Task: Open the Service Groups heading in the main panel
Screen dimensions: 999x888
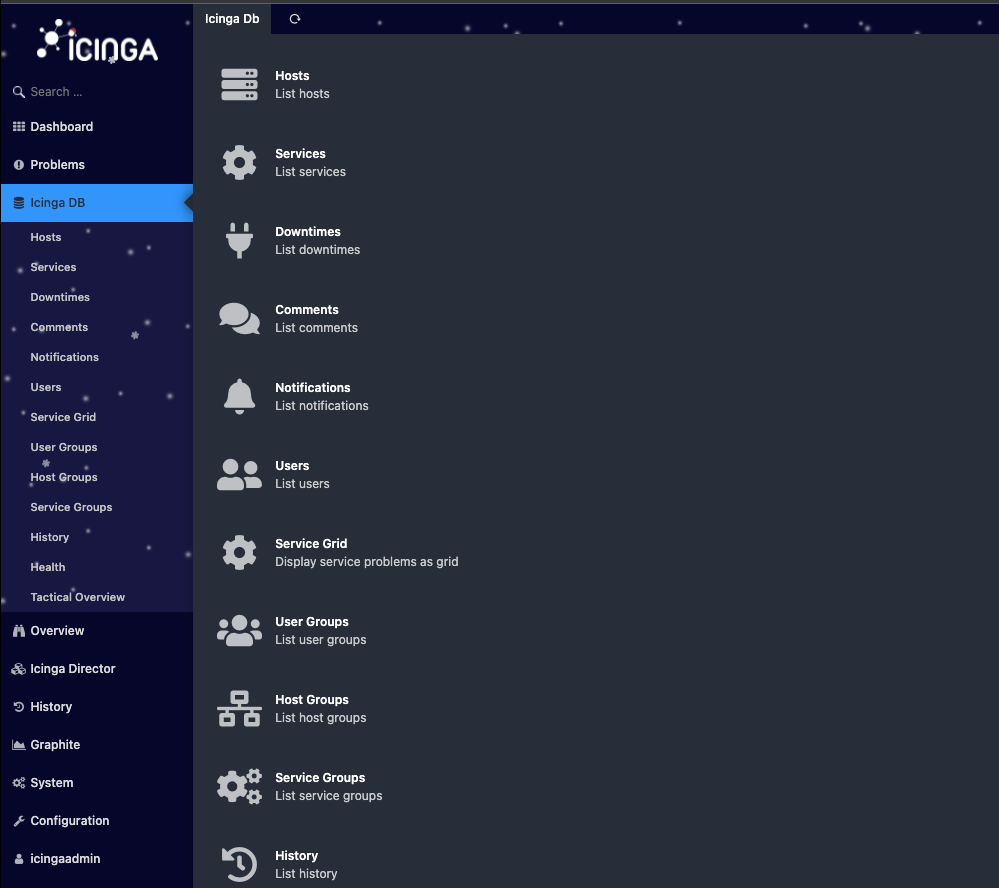Action: pyautogui.click(x=320, y=778)
